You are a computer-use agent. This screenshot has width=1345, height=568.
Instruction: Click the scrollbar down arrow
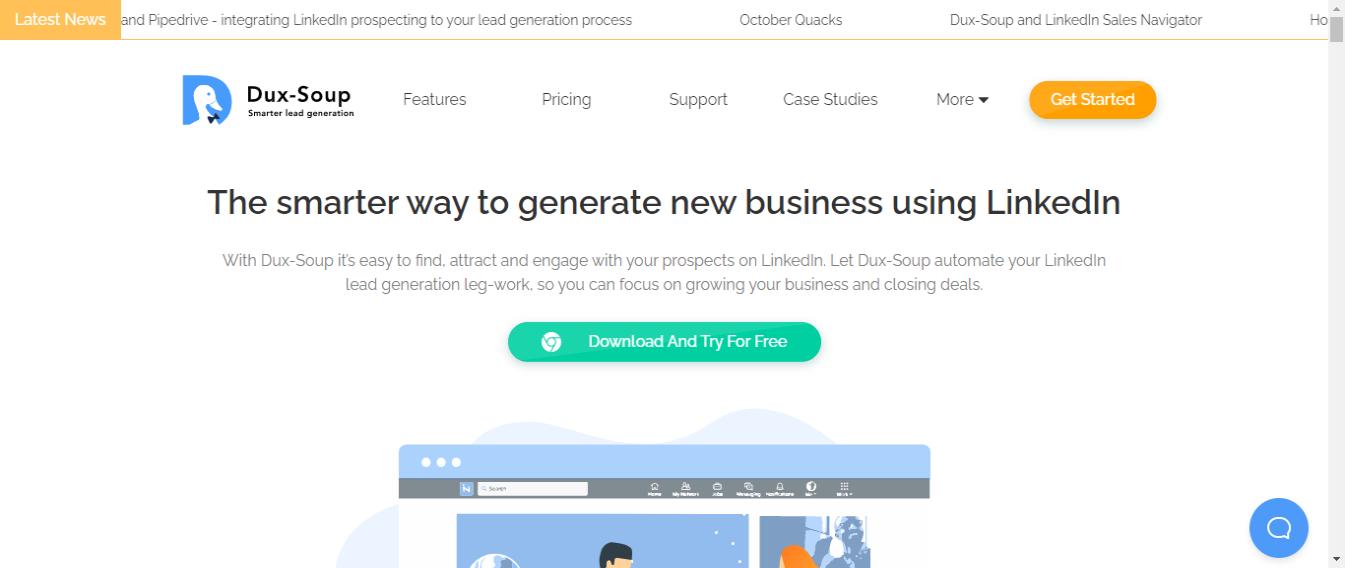(x=1336, y=559)
